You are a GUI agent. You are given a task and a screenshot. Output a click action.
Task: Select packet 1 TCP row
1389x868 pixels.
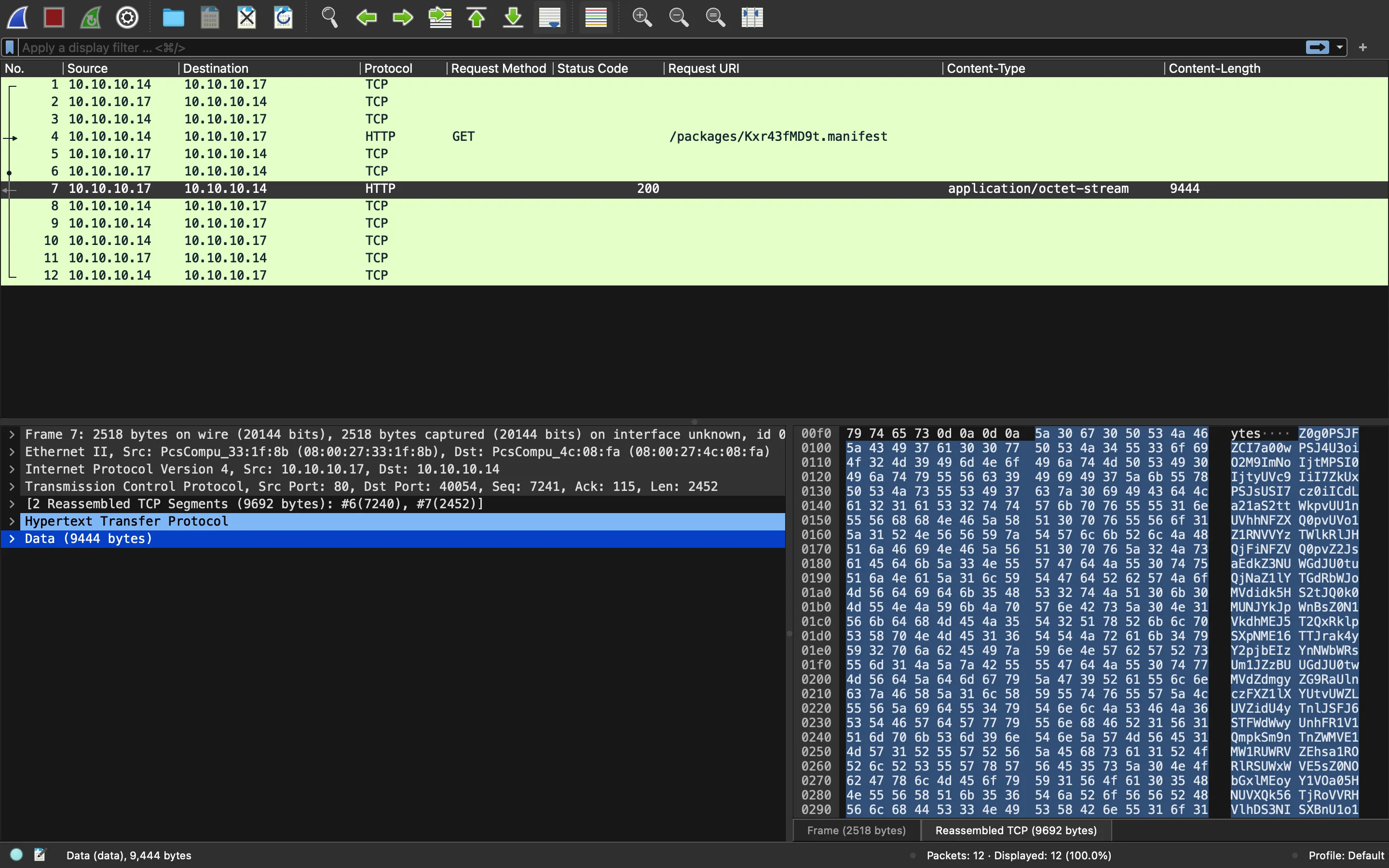pos(694,84)
